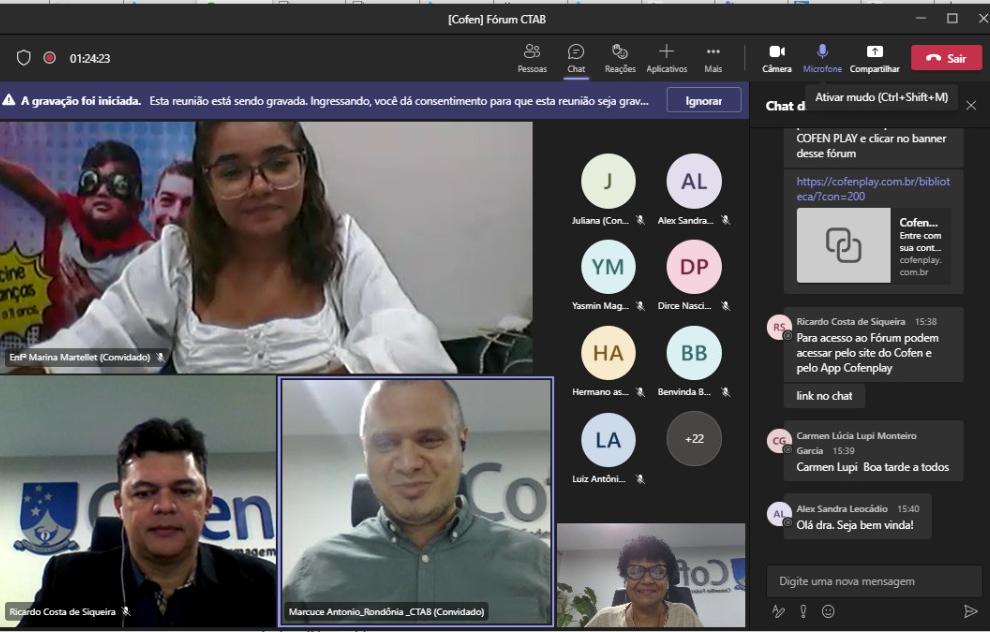Viewport: 990px width, 632px height.
Task: Click the send message arrow icon
Action: [x=969, y=611]
